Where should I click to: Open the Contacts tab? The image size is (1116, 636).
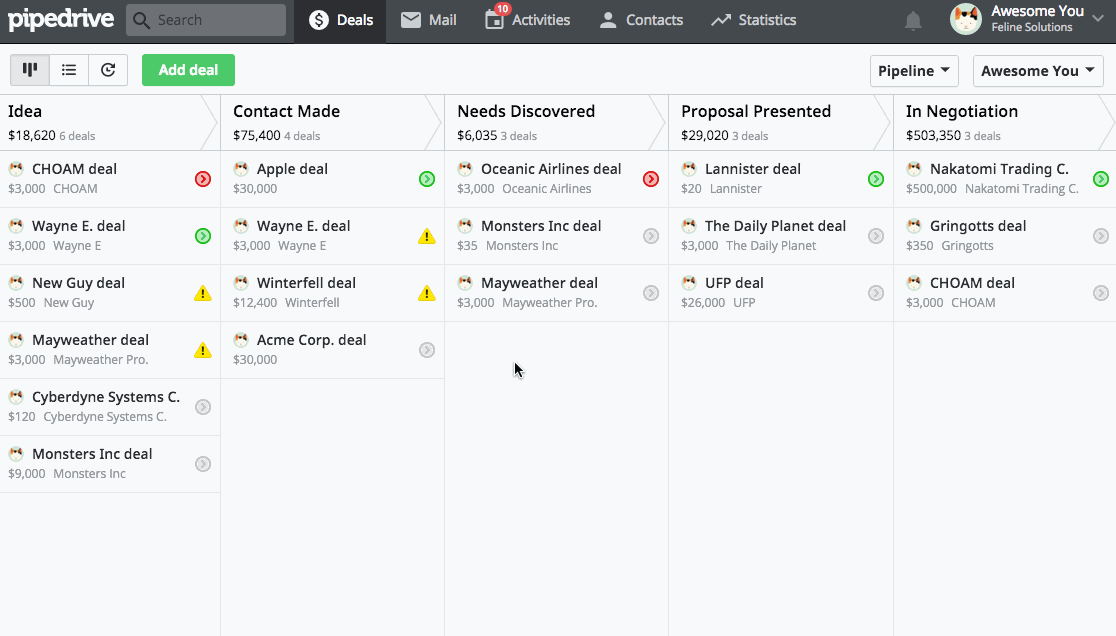click(x=641, y=21)
